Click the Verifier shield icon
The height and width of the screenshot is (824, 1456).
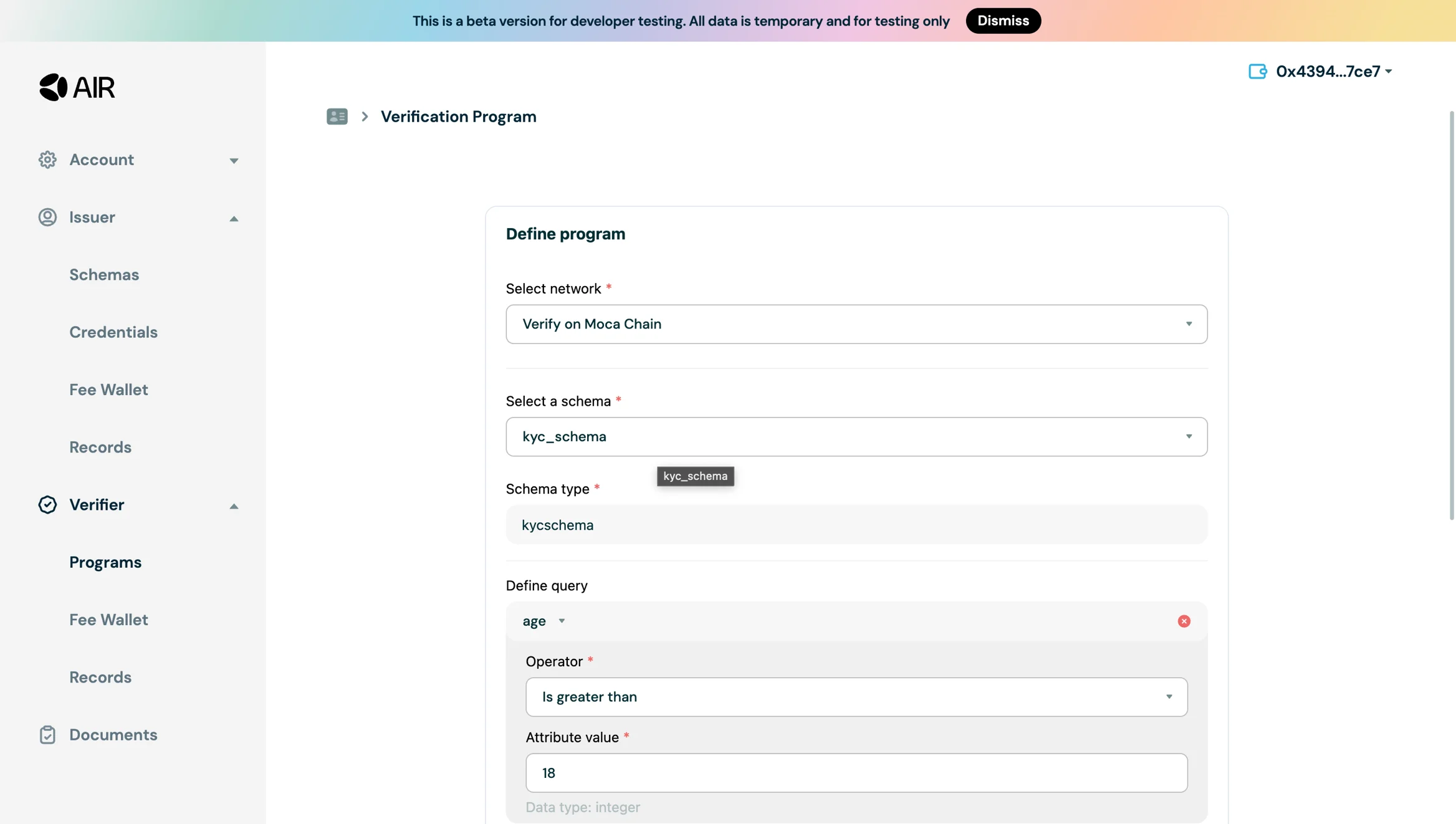click(x=47, y=505)
